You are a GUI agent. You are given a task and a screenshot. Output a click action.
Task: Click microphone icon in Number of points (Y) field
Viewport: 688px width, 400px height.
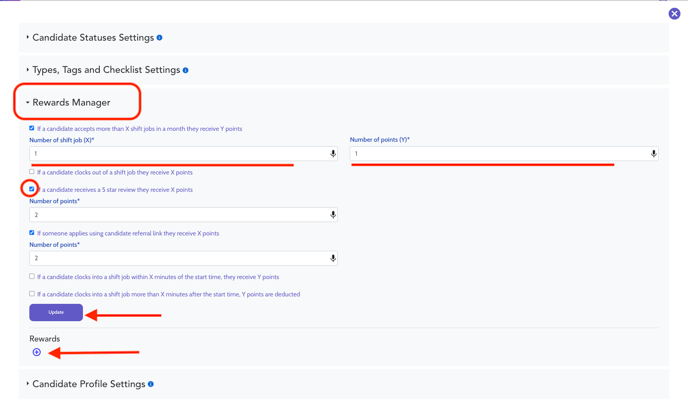[654, 154]
